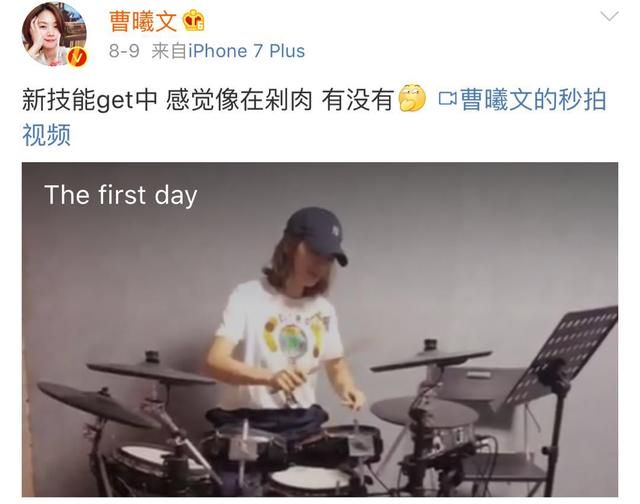
Task: Tap 'The first day' caption on video
Action: click(121, 195)
